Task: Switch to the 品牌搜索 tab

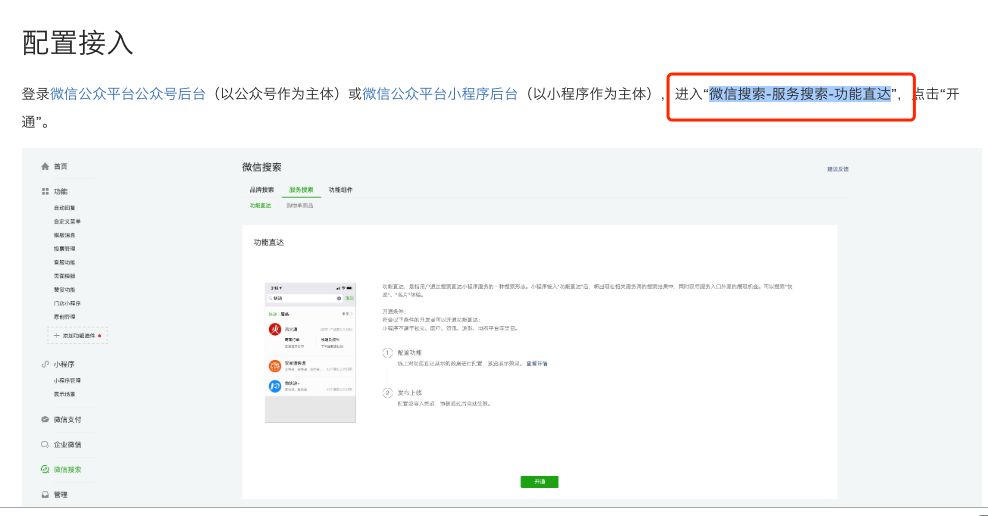Action: click(261, 190)
